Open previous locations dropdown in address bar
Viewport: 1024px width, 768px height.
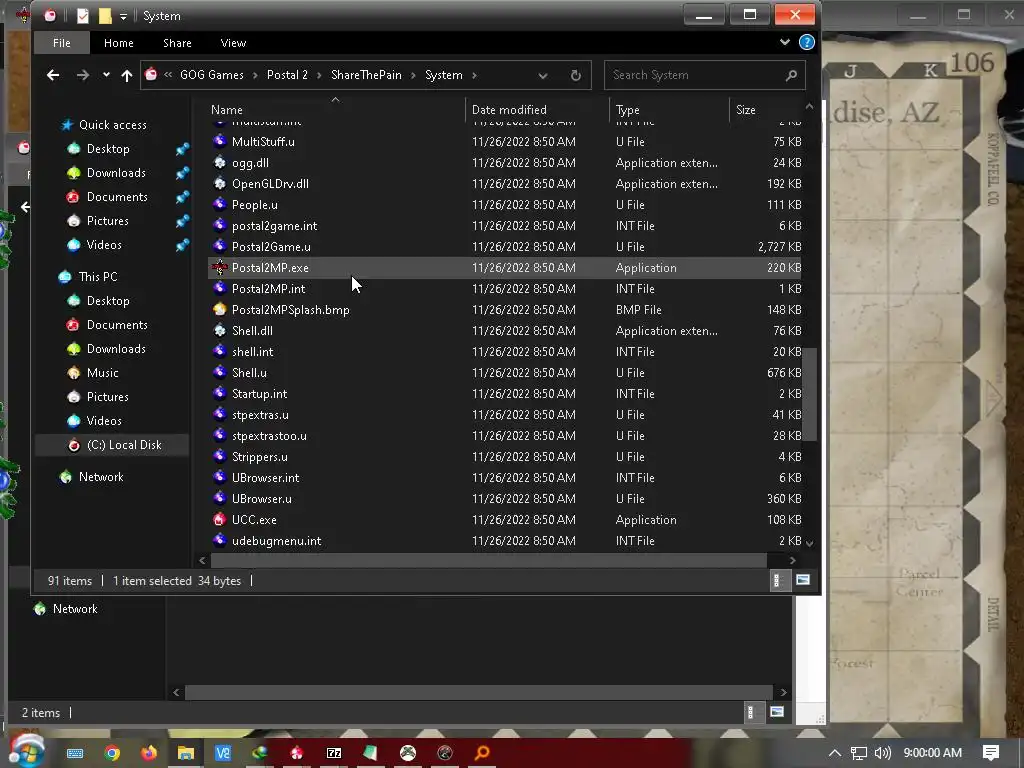tap(543, 76)
